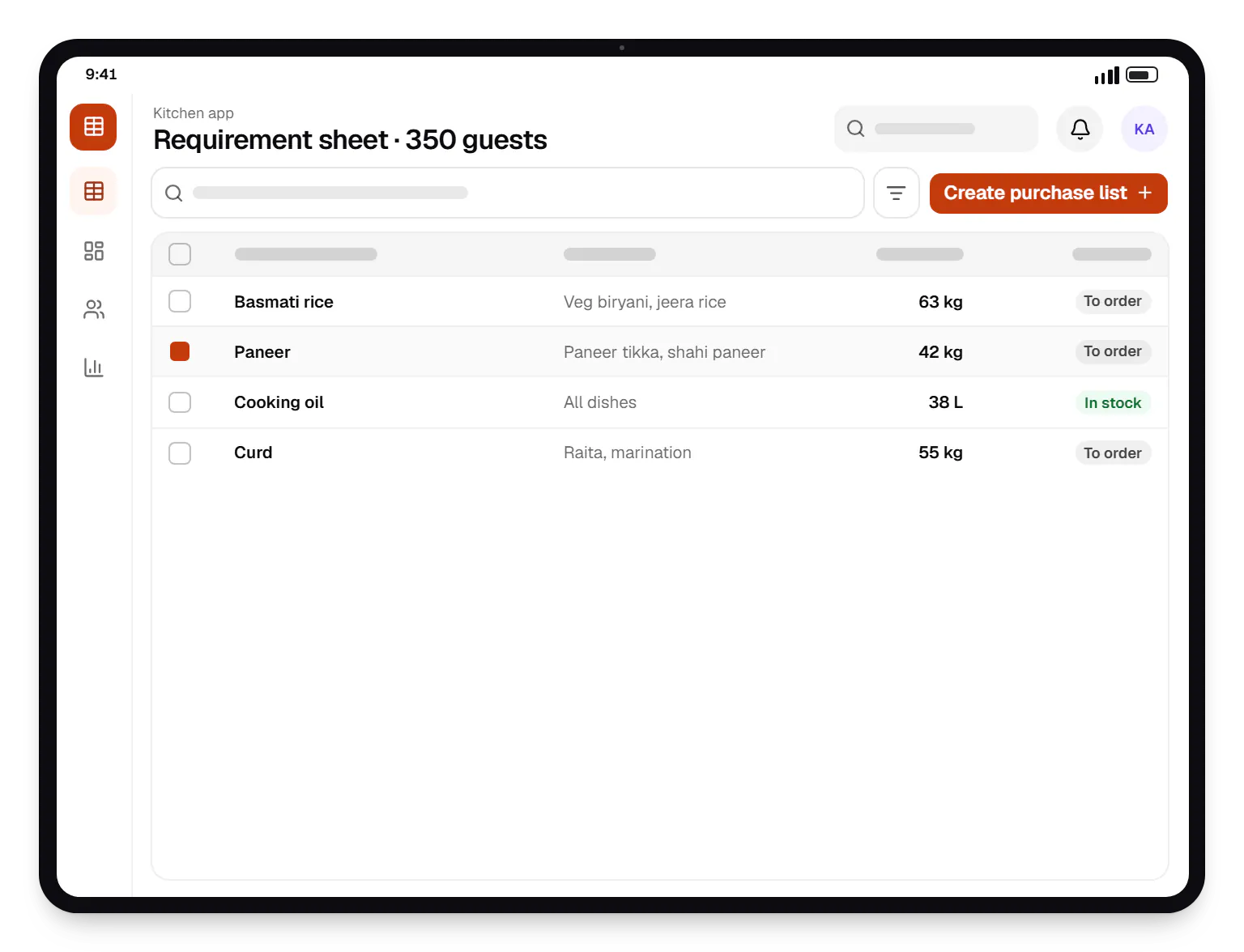This screenshot has width=1244, height=952.
Task: Open the KA profile avatar
Action: 1144,129
